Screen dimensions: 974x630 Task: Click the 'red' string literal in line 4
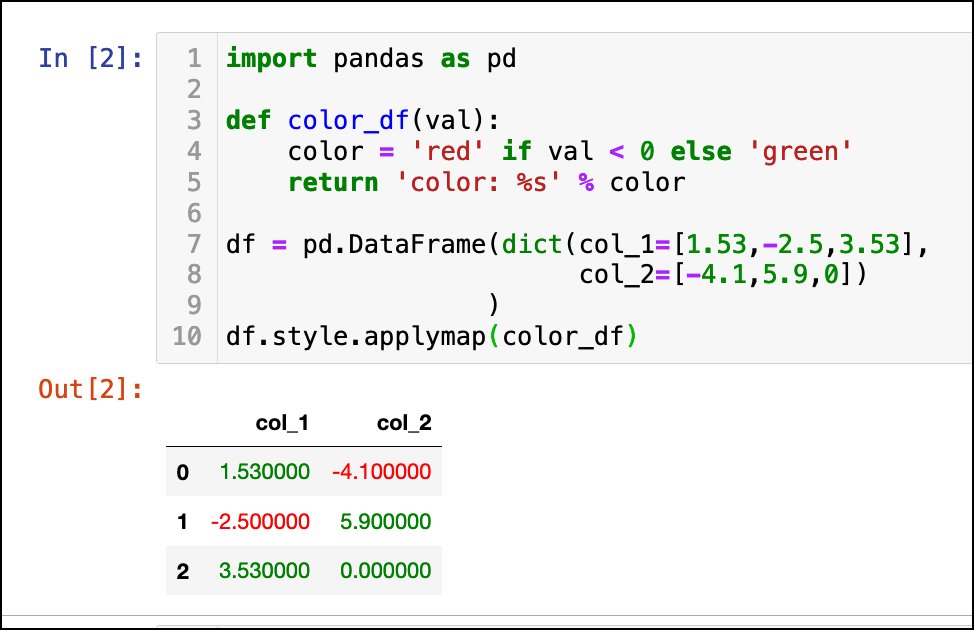pyautogui.click(x=448, y=152)
